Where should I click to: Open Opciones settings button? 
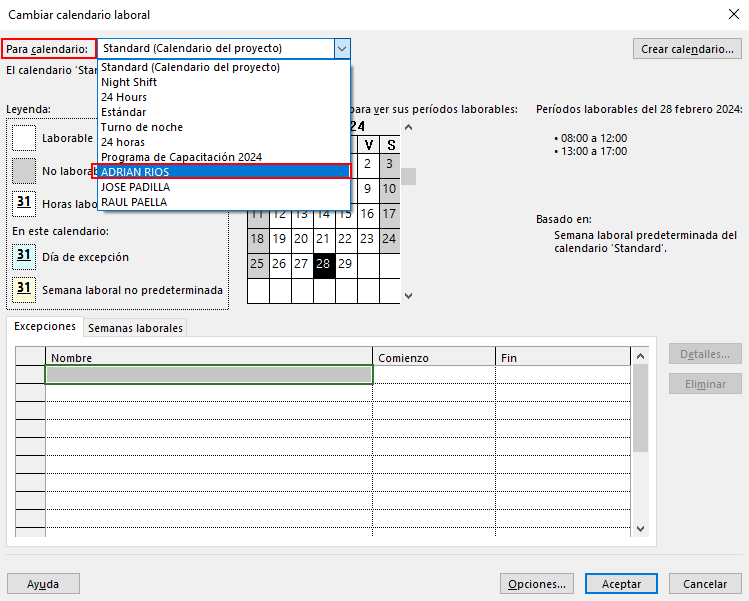[537, 584]
